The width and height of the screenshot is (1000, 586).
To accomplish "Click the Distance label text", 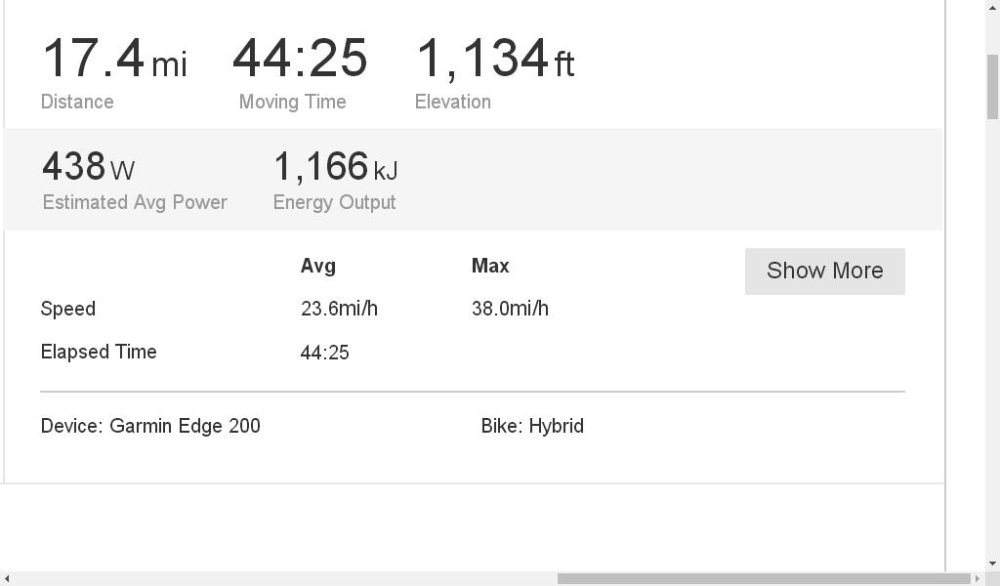I will (77, 101).
